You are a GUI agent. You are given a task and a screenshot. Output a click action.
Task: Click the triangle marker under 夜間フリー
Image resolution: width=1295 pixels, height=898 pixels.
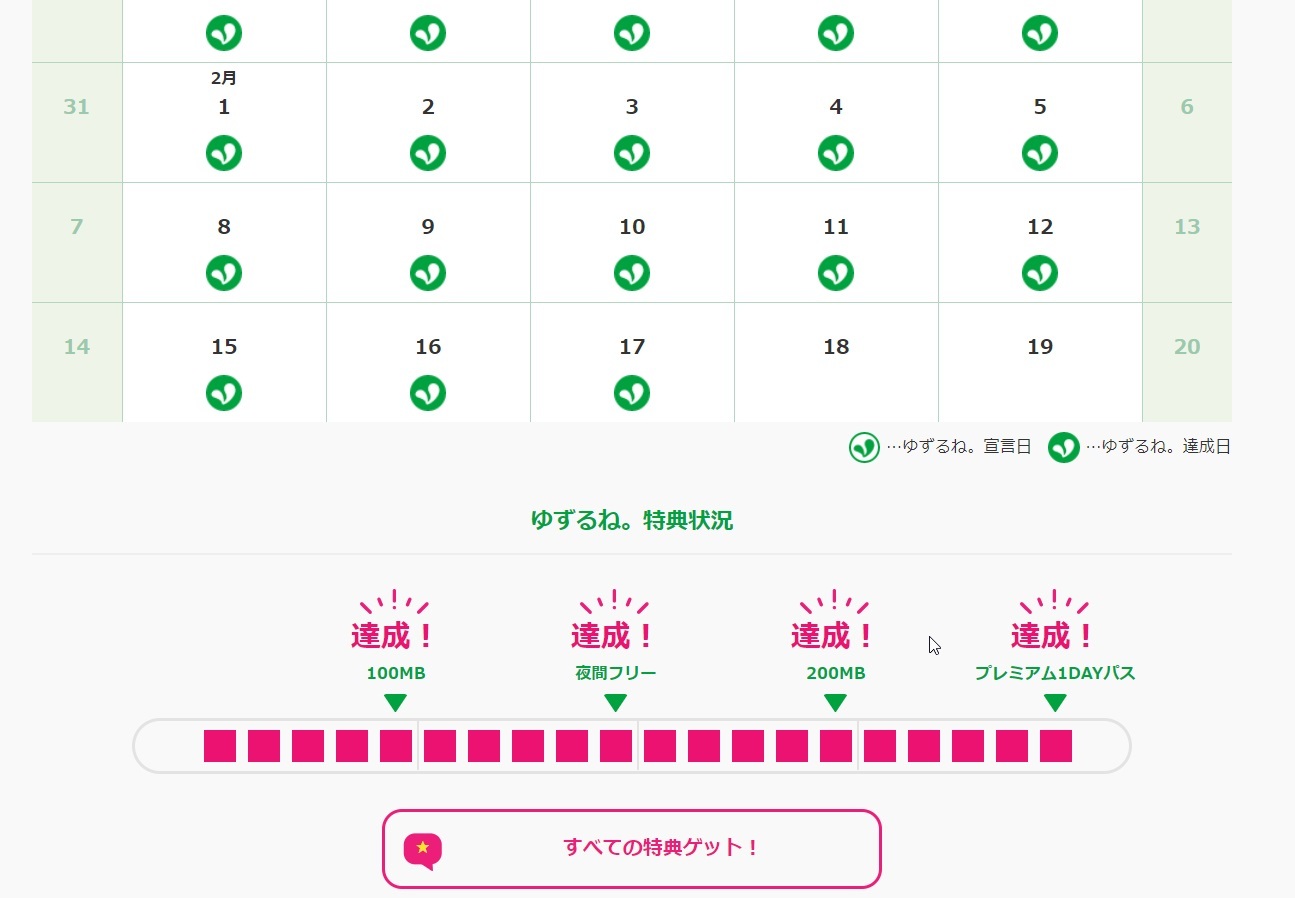pos(616,703)
